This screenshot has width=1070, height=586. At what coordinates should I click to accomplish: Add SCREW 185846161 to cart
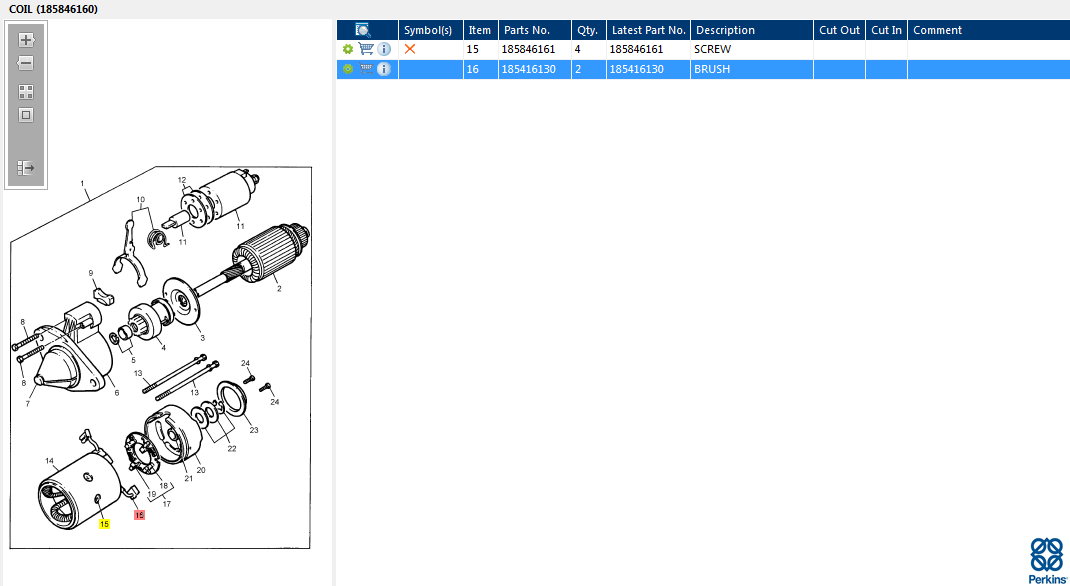(366, 49)
